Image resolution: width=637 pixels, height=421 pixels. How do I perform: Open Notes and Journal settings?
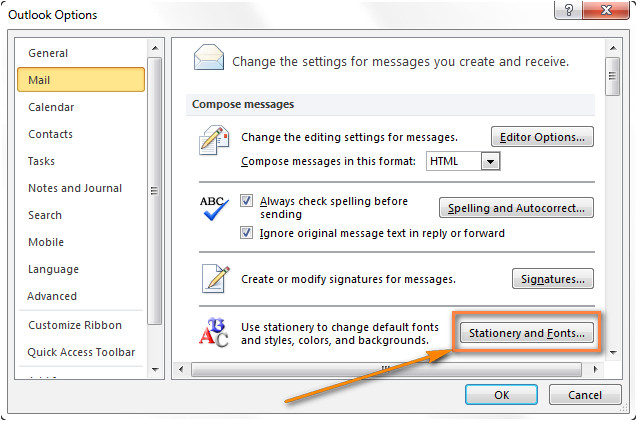click(x=75, y=188)
